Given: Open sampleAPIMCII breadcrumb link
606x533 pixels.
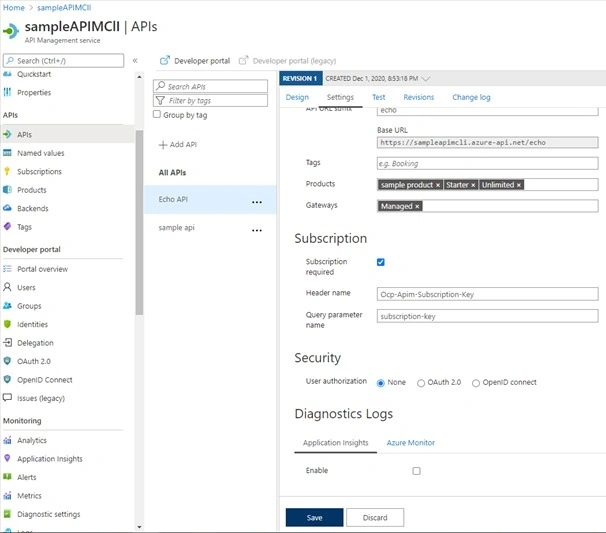Looking at the screenshot, I should pos(64,8).
